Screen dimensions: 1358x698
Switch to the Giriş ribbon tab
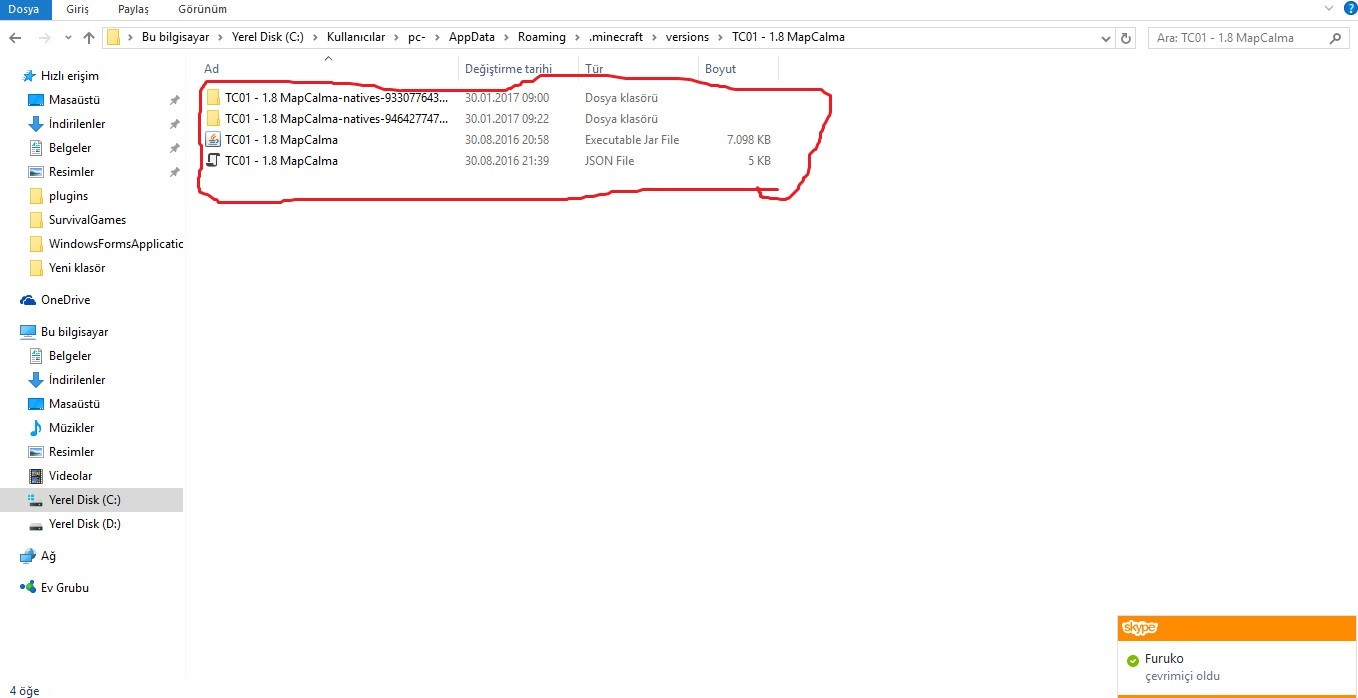tap(78, 9)
